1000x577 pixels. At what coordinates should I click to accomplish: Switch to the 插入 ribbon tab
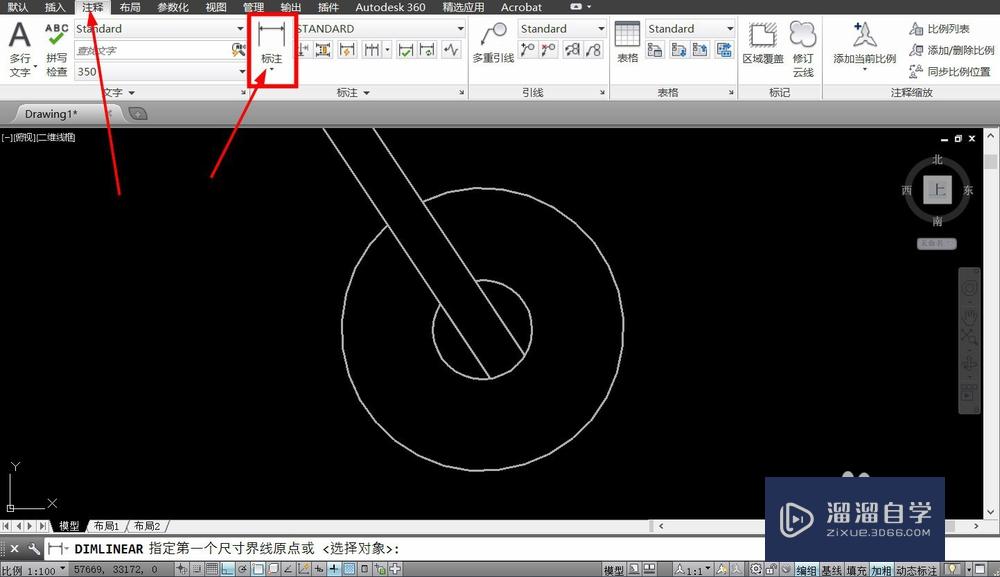(x=54, y=7)
